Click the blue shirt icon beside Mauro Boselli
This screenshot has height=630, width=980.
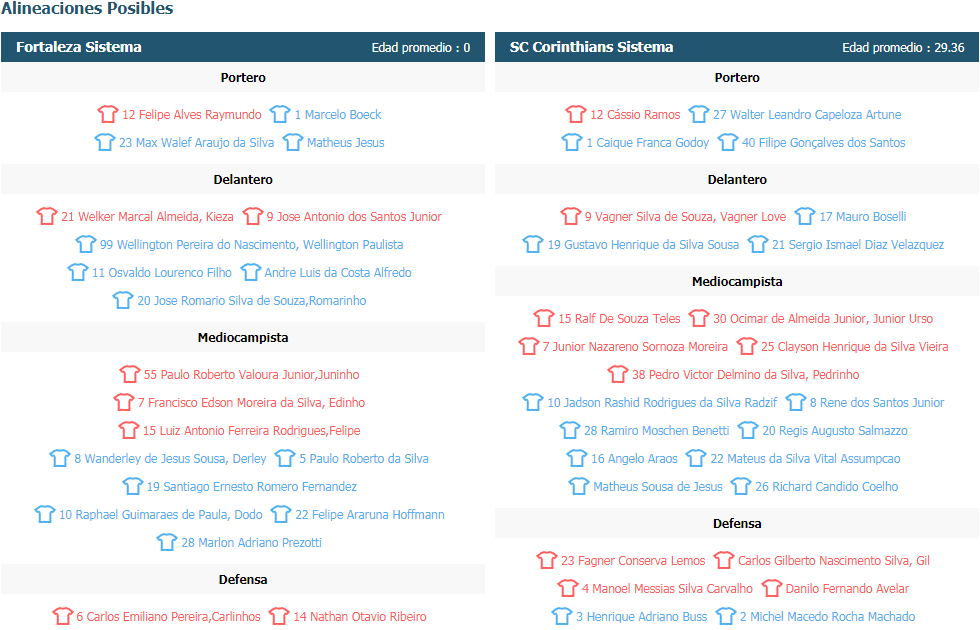coord(805,216)
